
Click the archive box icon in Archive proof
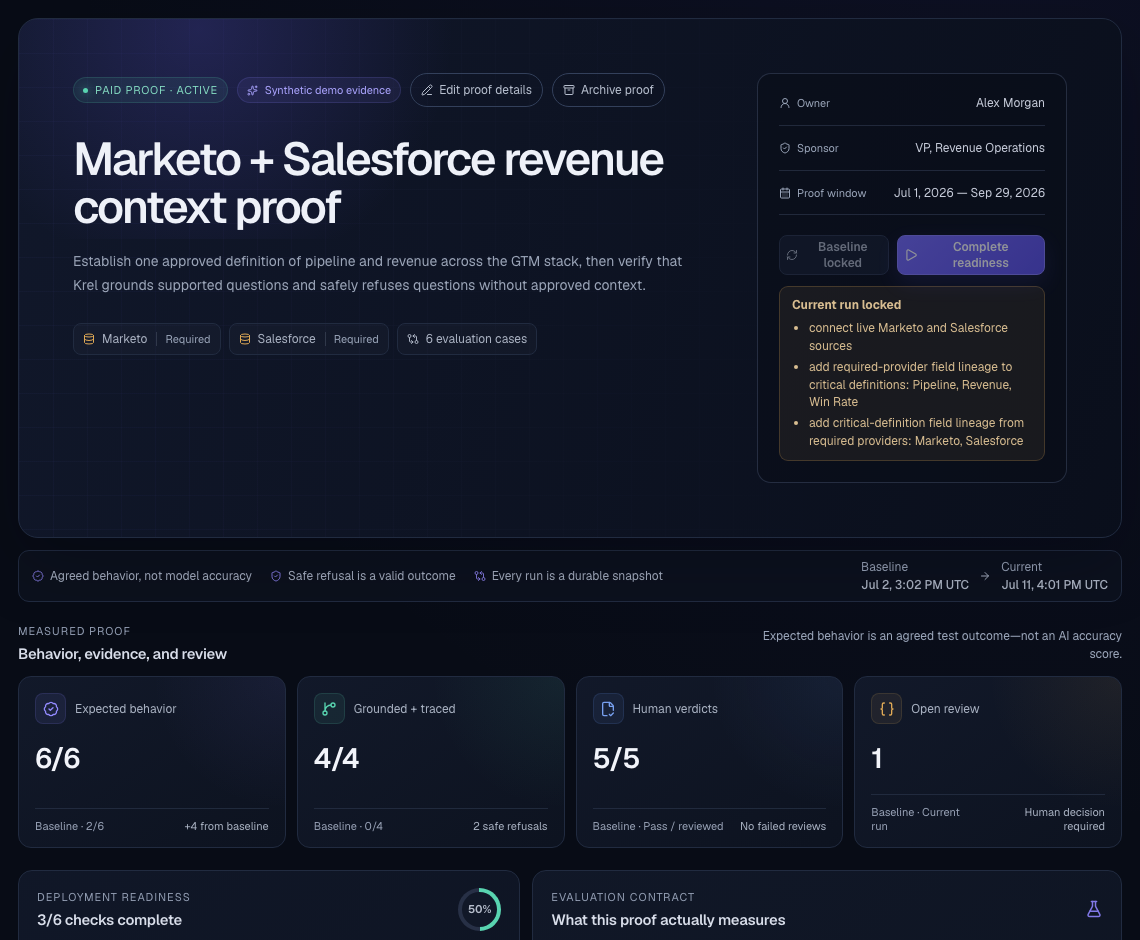point(569,90)
